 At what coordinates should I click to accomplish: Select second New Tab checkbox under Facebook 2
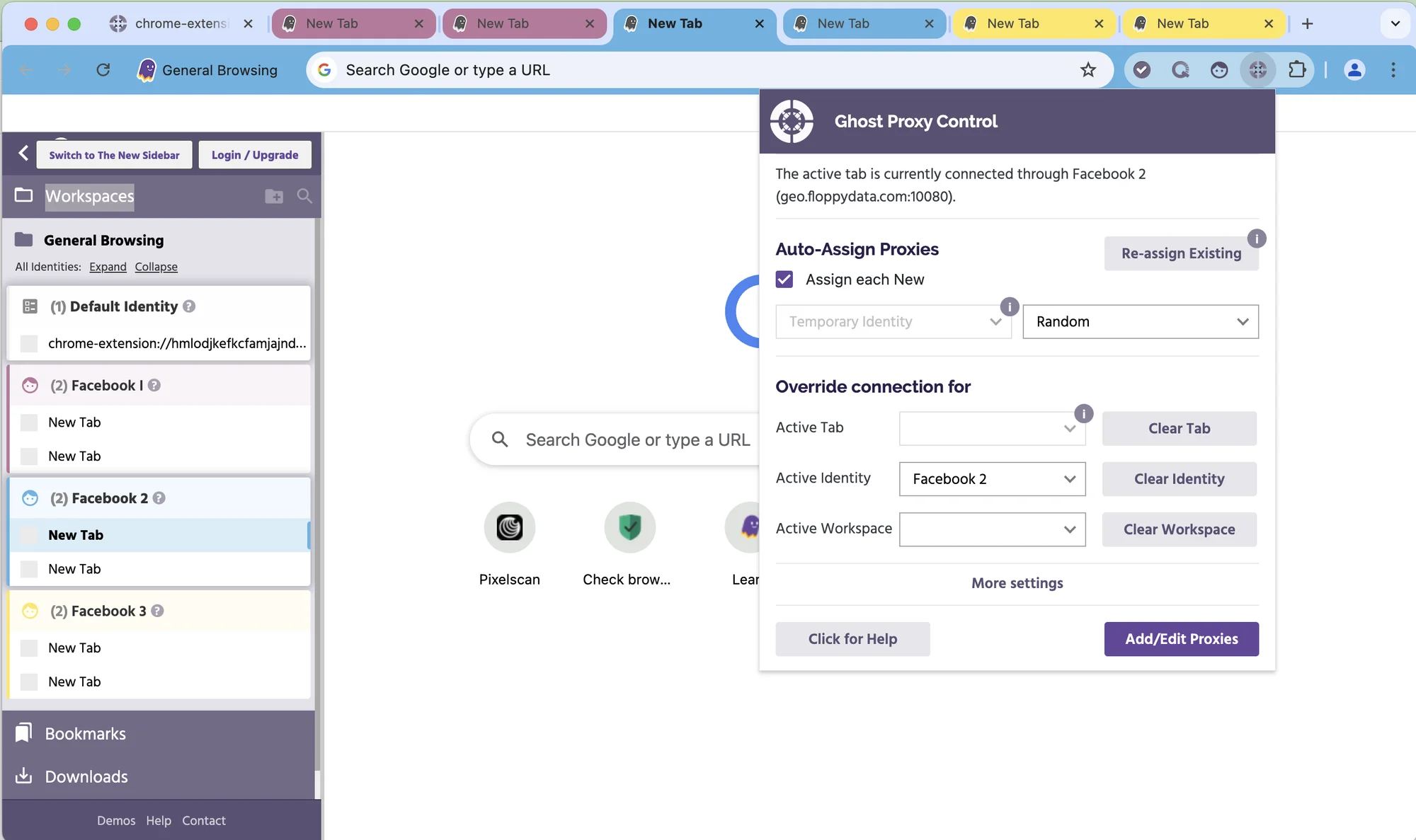(29, 569)
